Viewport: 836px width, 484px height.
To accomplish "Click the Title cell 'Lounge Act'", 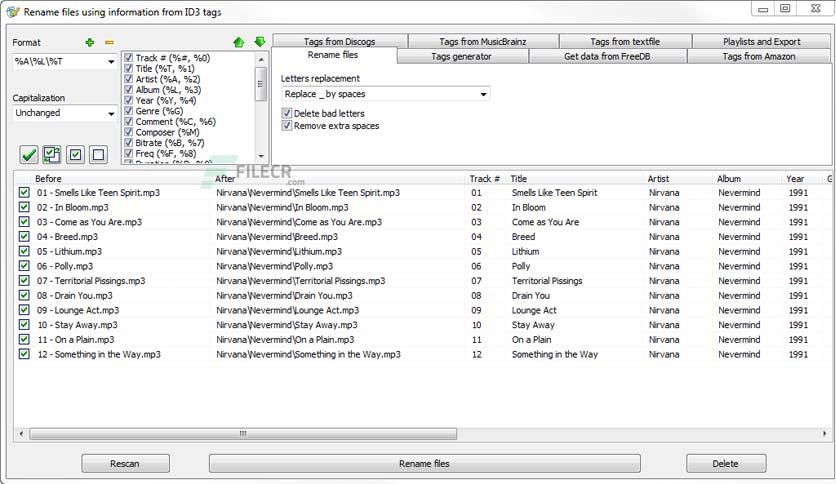I will (534, 310).
